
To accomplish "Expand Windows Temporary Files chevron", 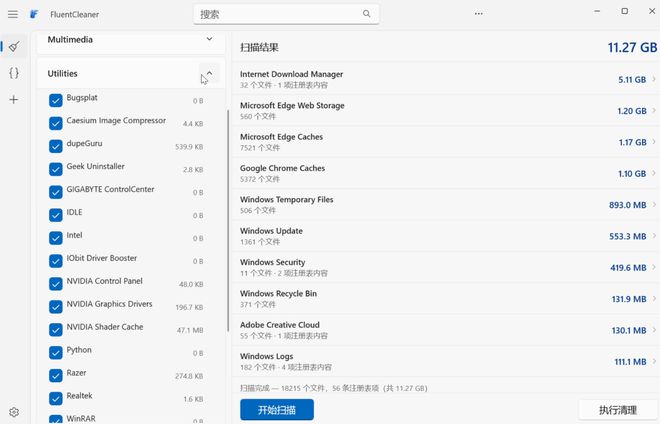I will 654,205.
